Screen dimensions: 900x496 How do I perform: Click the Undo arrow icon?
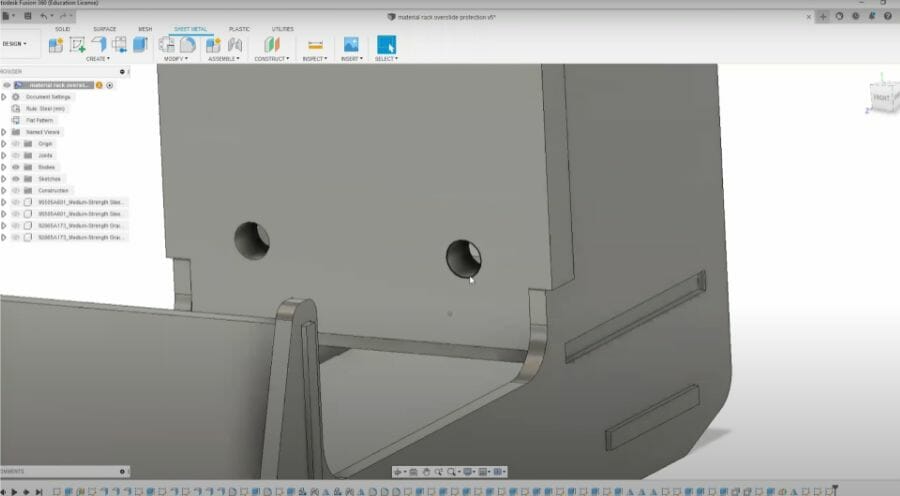click(x=43, y=16)
